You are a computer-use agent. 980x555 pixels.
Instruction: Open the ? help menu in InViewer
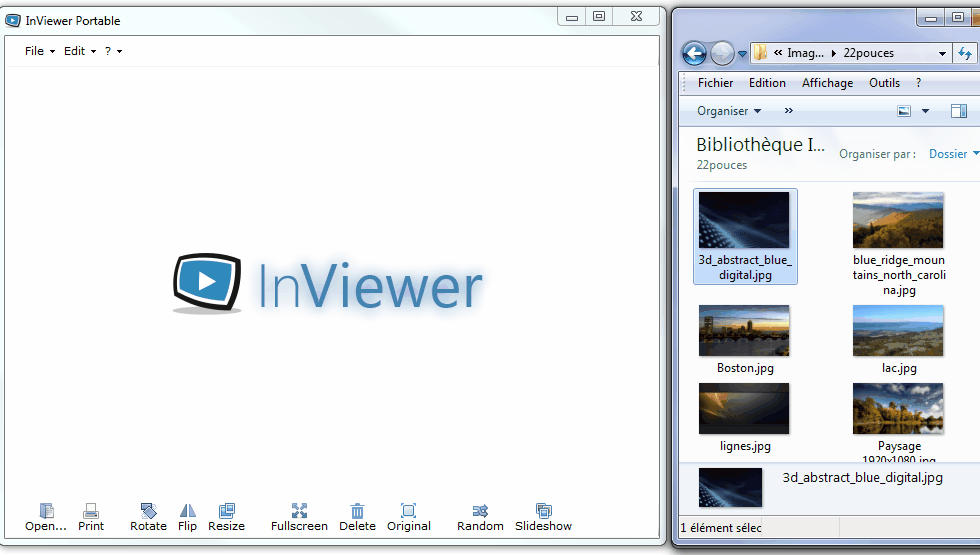coord(113,51)
